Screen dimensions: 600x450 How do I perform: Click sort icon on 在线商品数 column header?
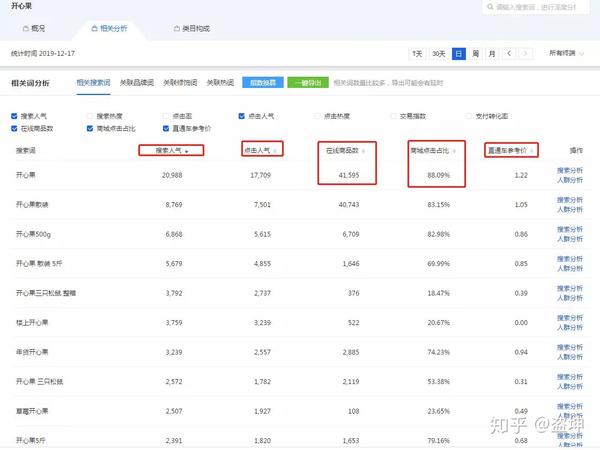(363, 151)
